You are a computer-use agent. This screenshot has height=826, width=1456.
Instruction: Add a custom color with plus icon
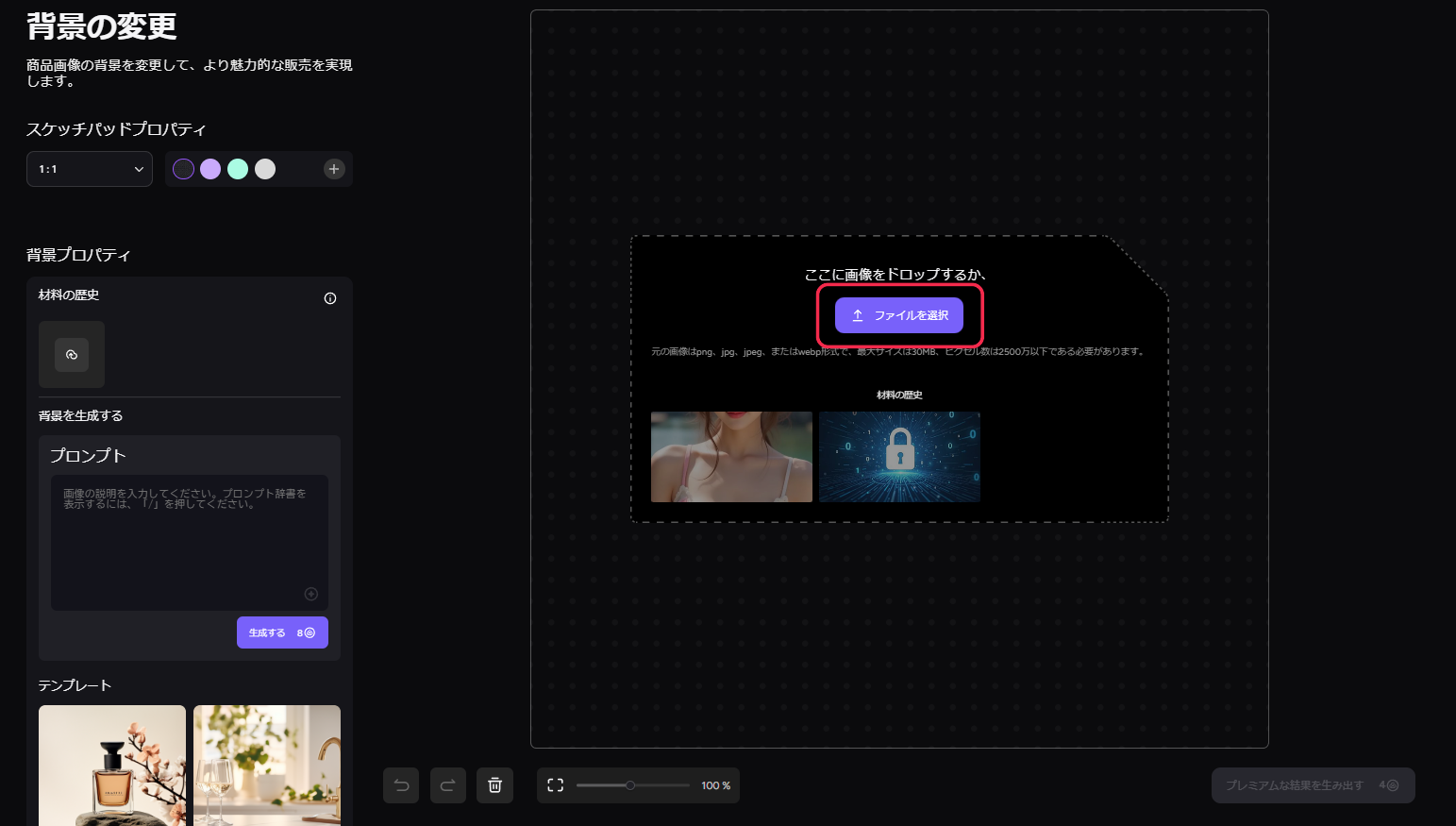pyautogui.click(x=334, y=169)
